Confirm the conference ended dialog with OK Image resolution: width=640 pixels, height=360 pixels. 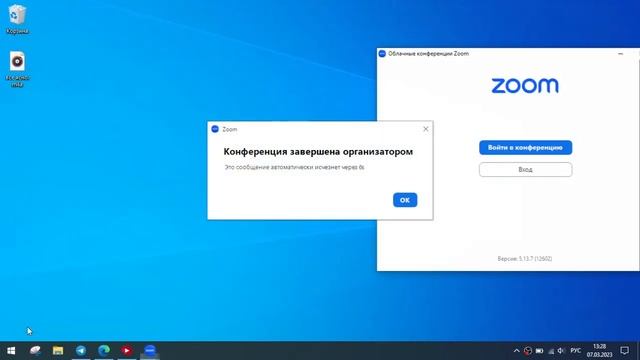click(405, 200)
